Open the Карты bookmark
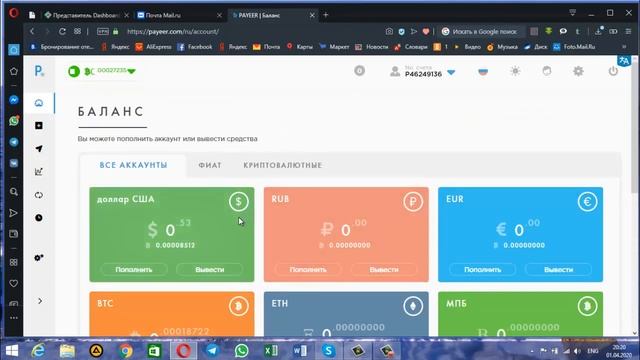 click(x=300, y=47)
